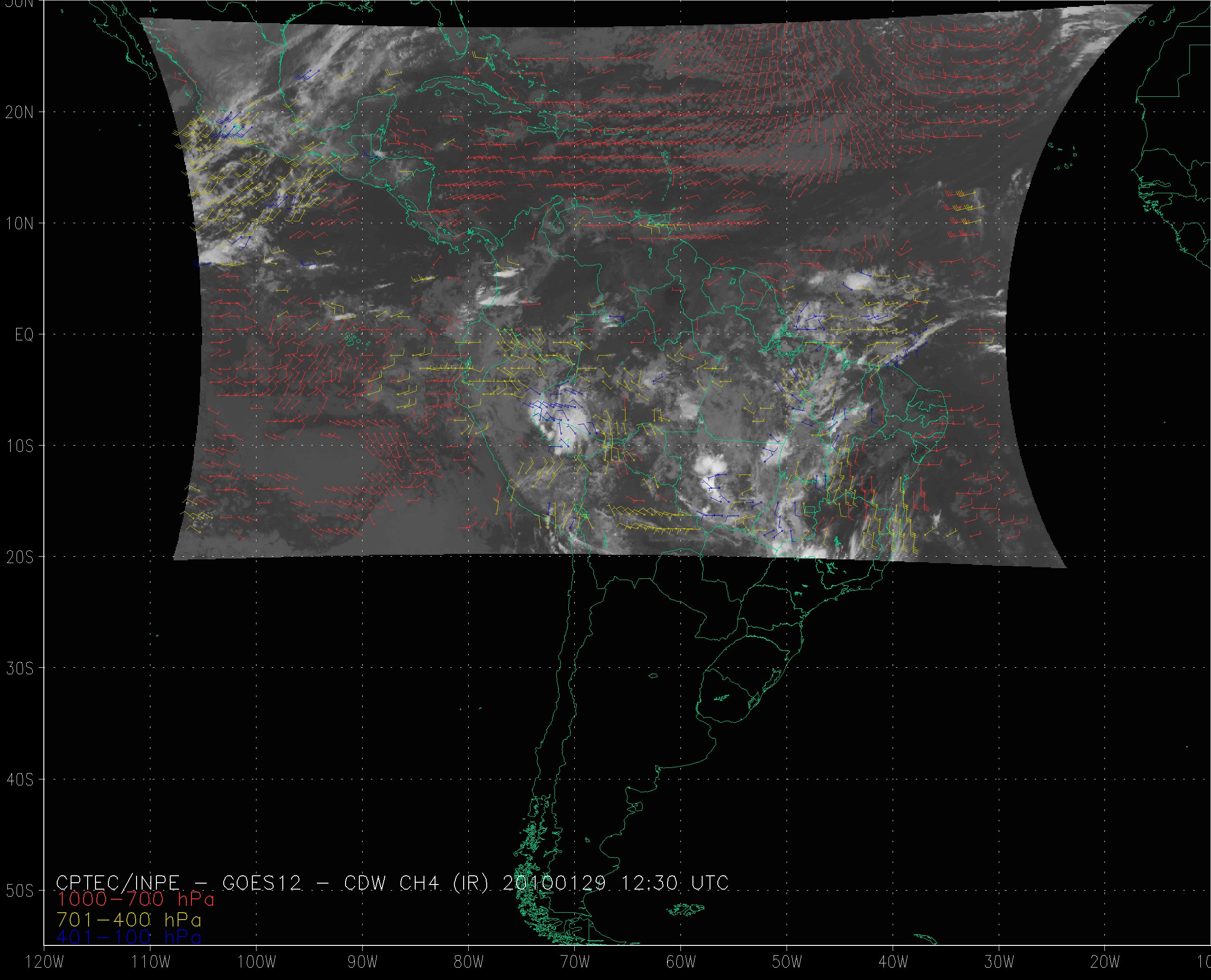Click the 120W longitude label
Screen dimensions: 1211x980
(45, 962)
